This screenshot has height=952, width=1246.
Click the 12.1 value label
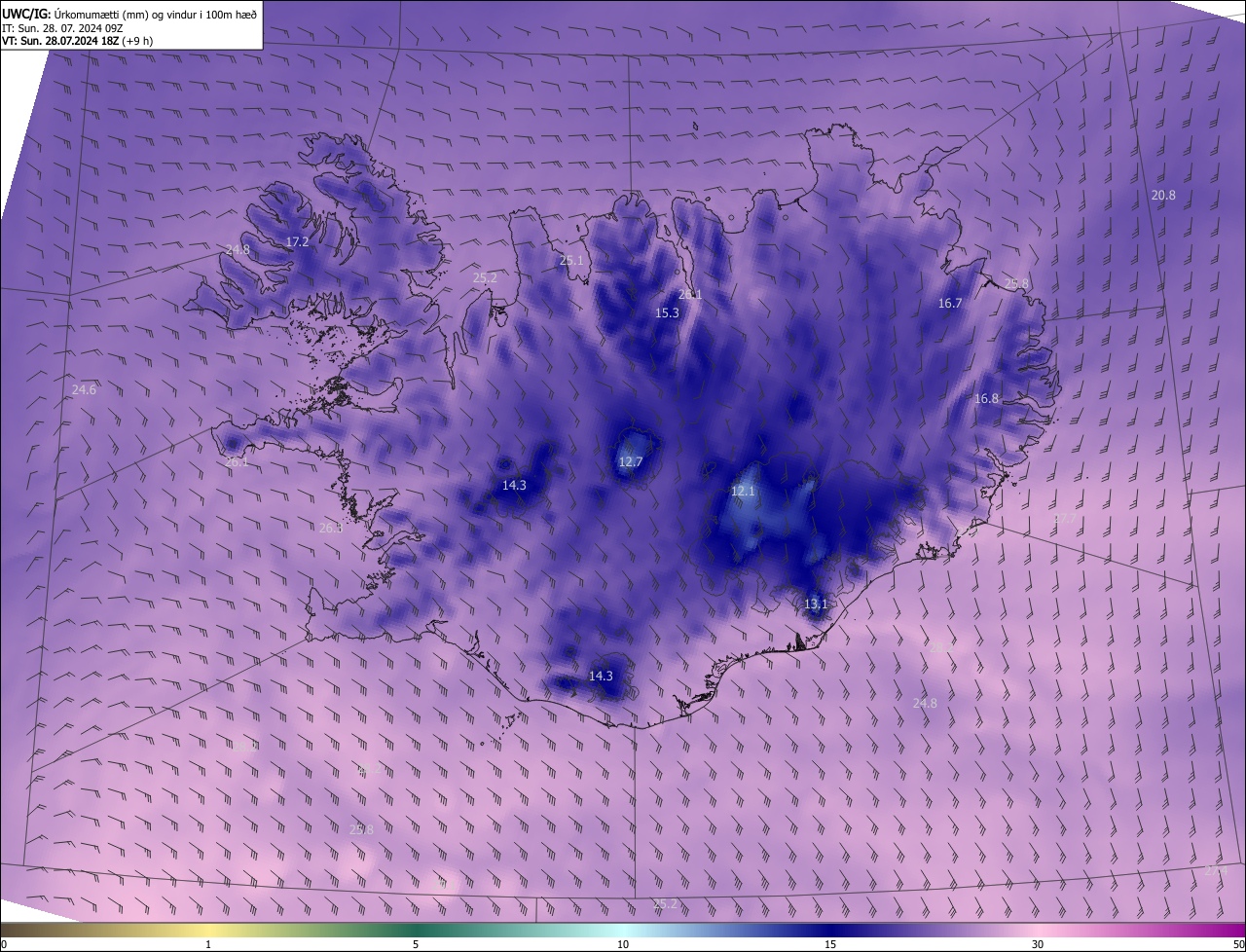743,492
